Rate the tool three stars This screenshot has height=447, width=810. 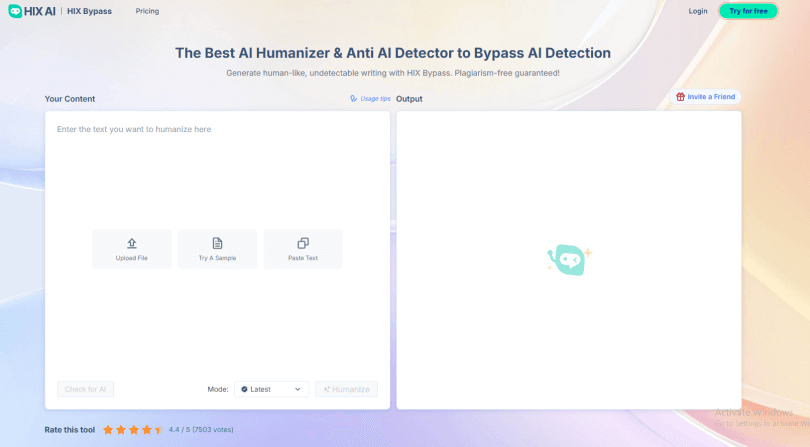click(x=133, y=430)
